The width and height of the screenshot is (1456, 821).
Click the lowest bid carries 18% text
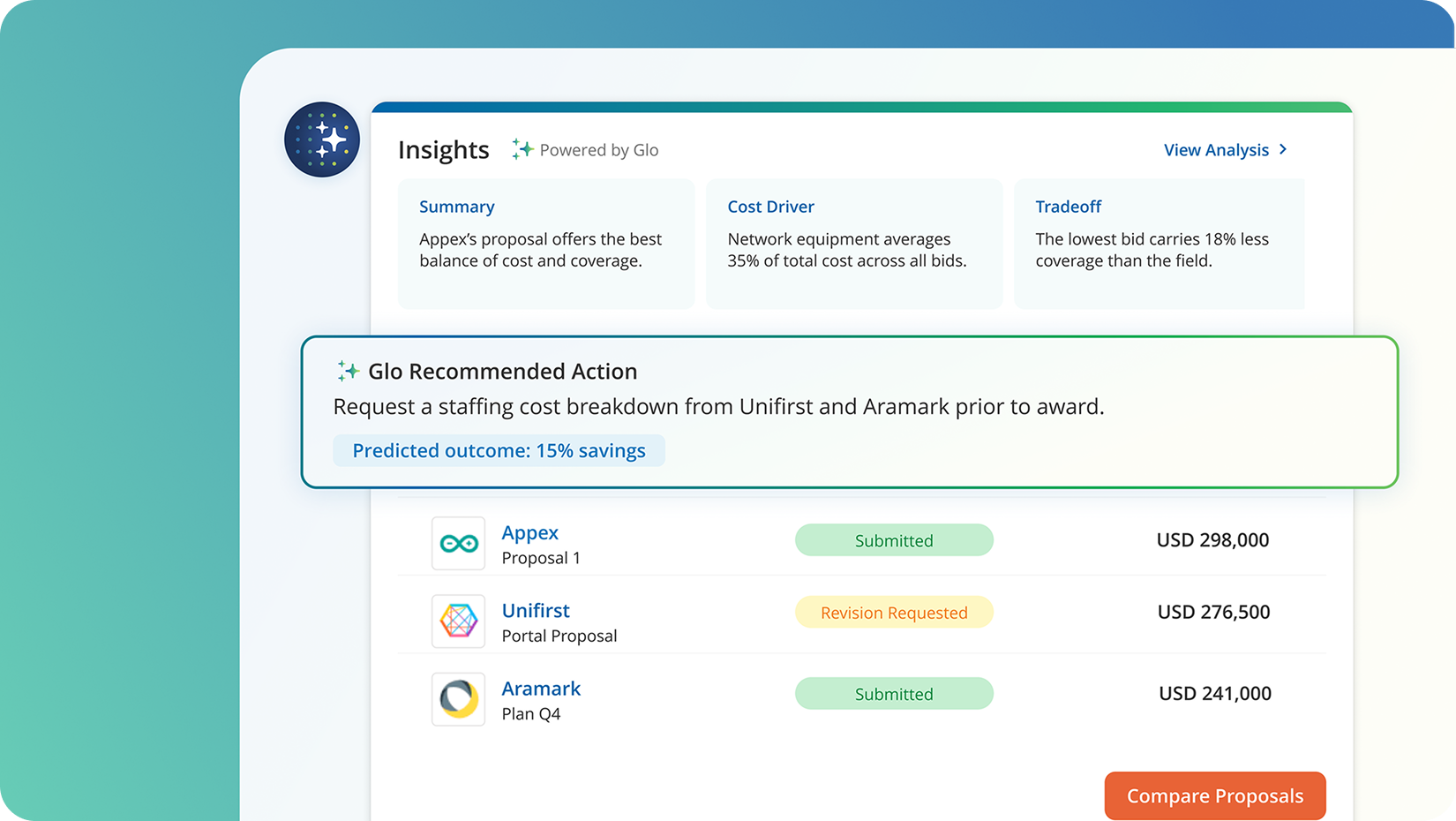tap(1152, 250)
